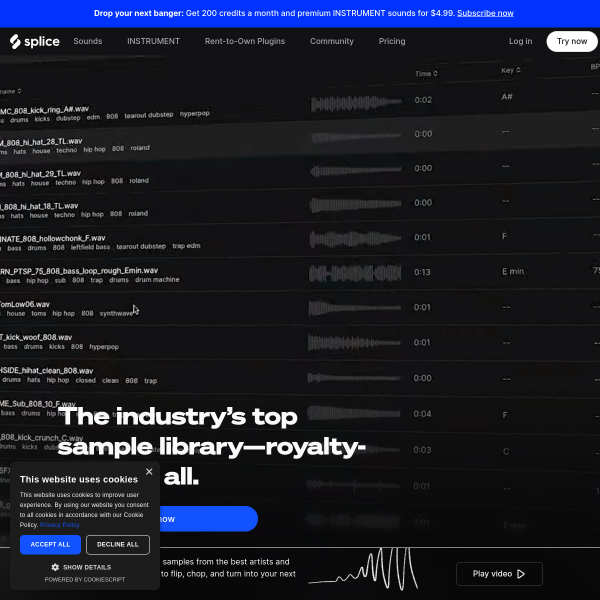The width and height of the screenshot is (600, 600).
Task: Sort the list by name column
Action: tap(10, 91)
